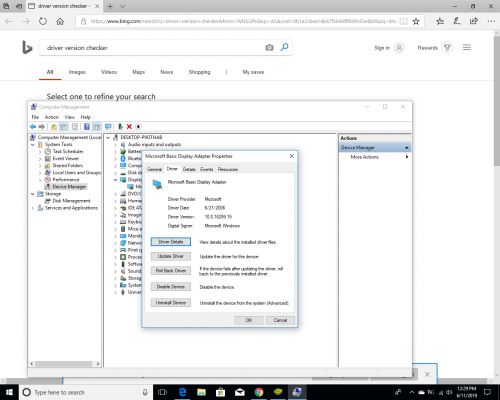Open Google Chrome from the taskbar
The image size is (500, 400).
(259, 392)
